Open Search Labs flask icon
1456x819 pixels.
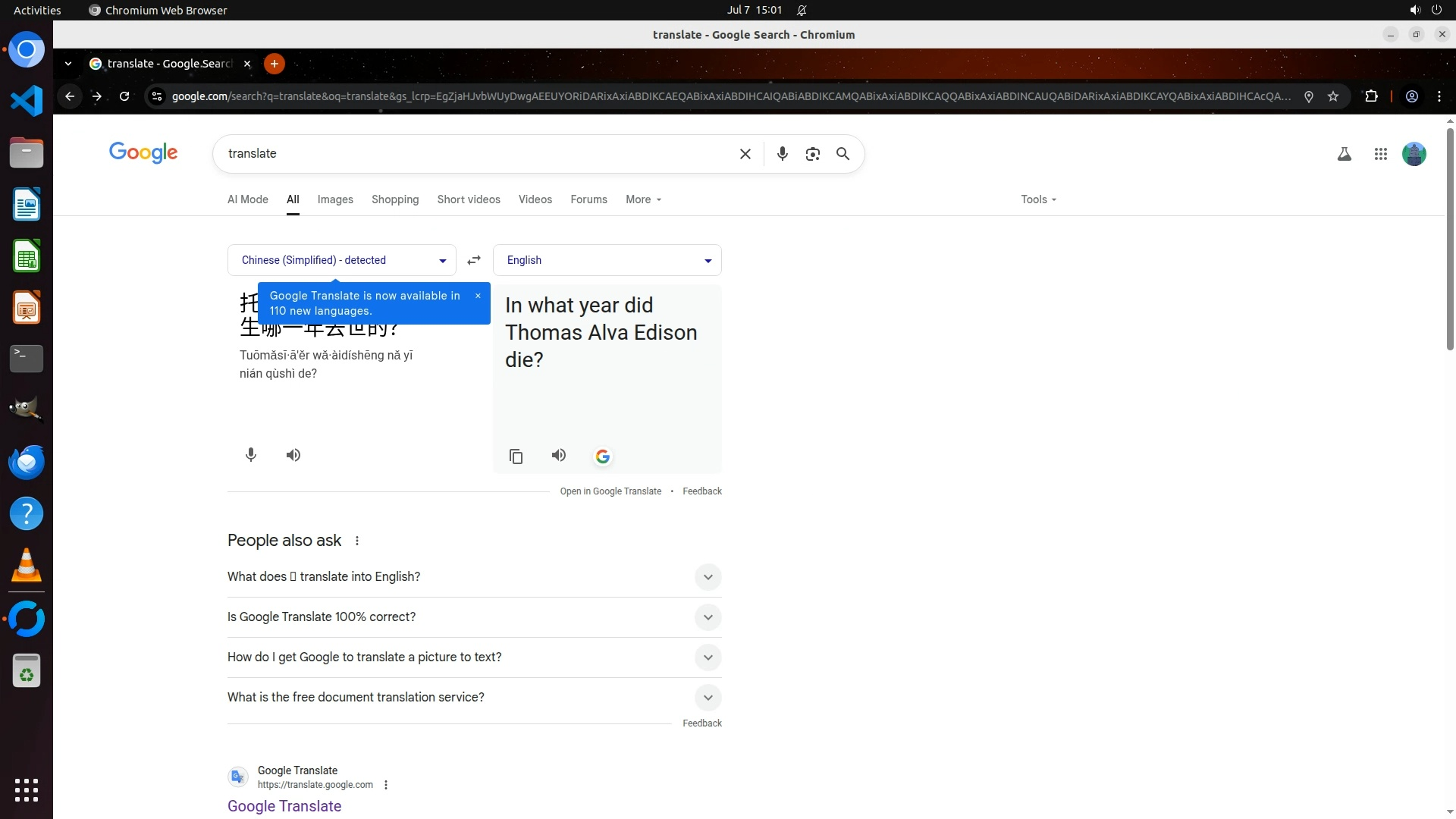[x=1344, y=154]
